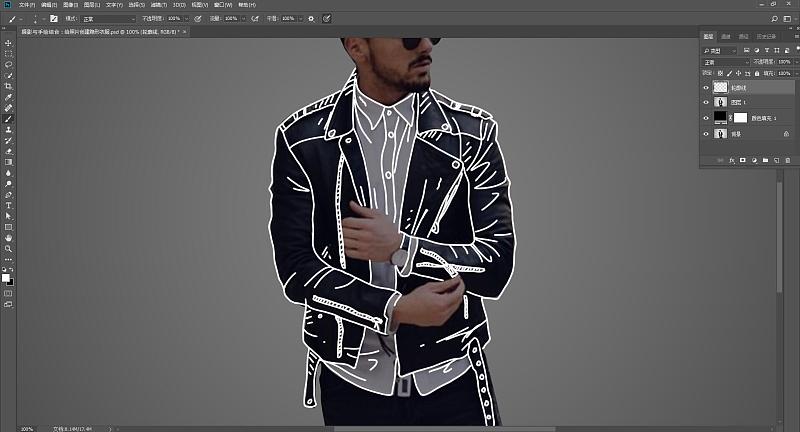800x432 pixels.
Task: Select the History Brush tool
Action: [8, 140]
